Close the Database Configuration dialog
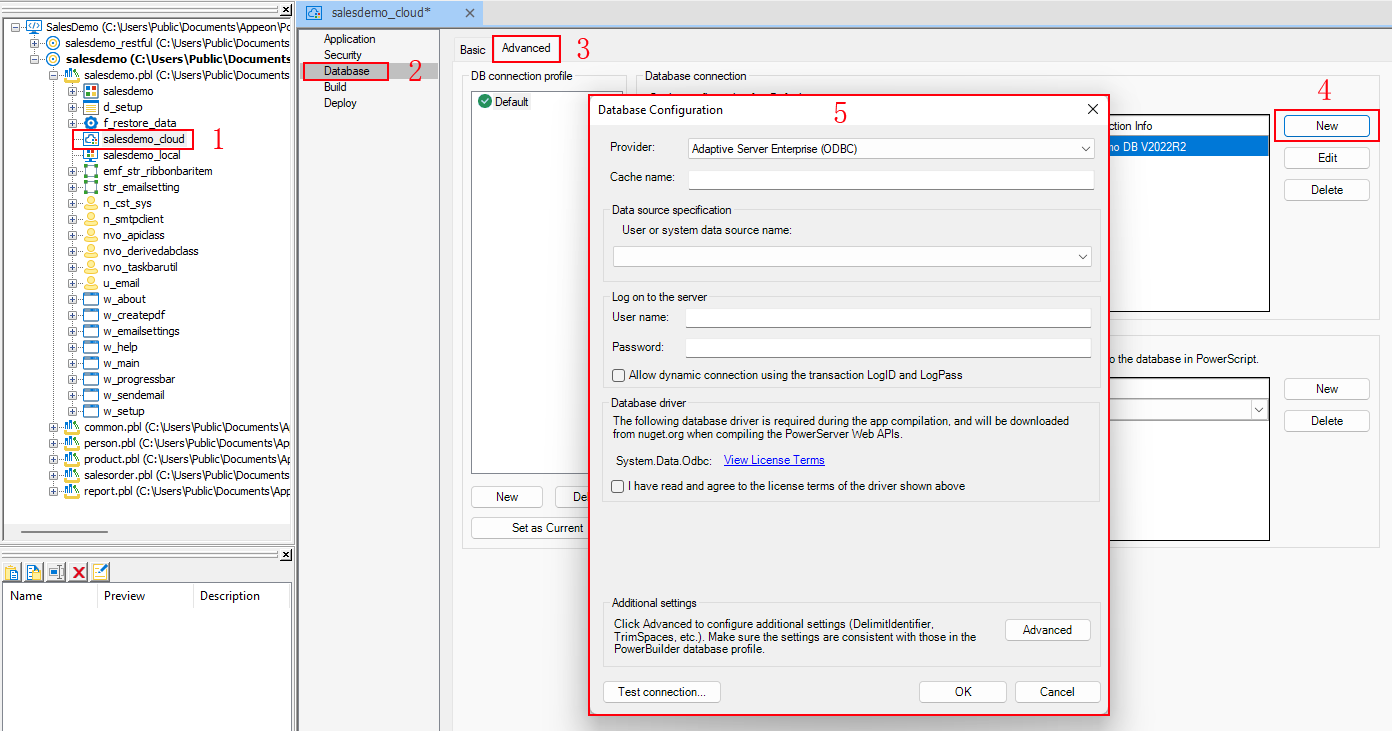This screenshot has width=1392, height=731. (1092, 109)
